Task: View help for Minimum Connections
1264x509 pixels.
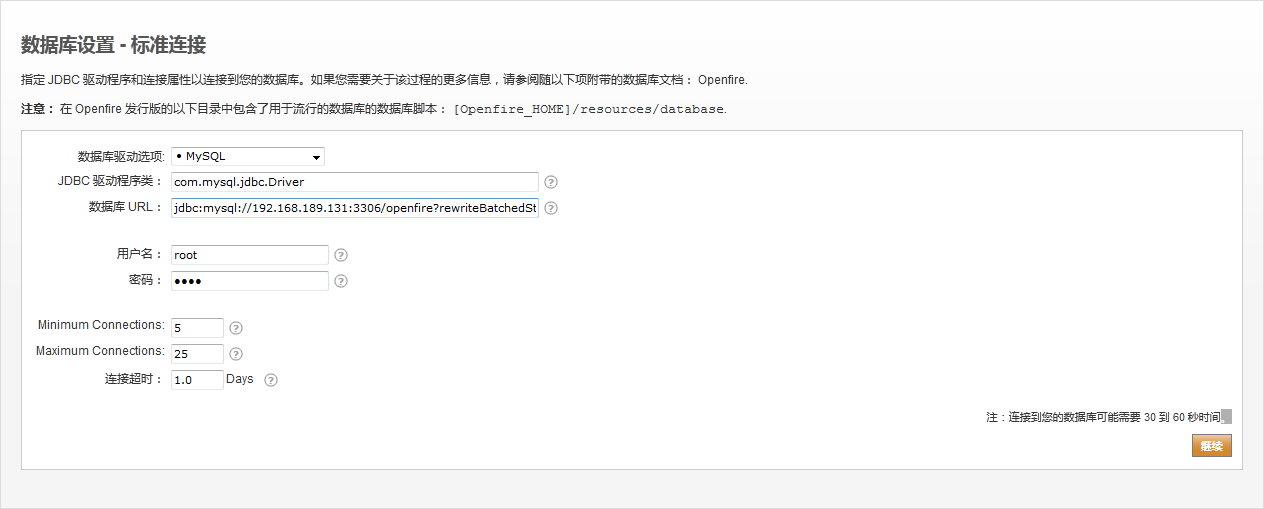Action: pyautogui.click(x=236, y=328)
